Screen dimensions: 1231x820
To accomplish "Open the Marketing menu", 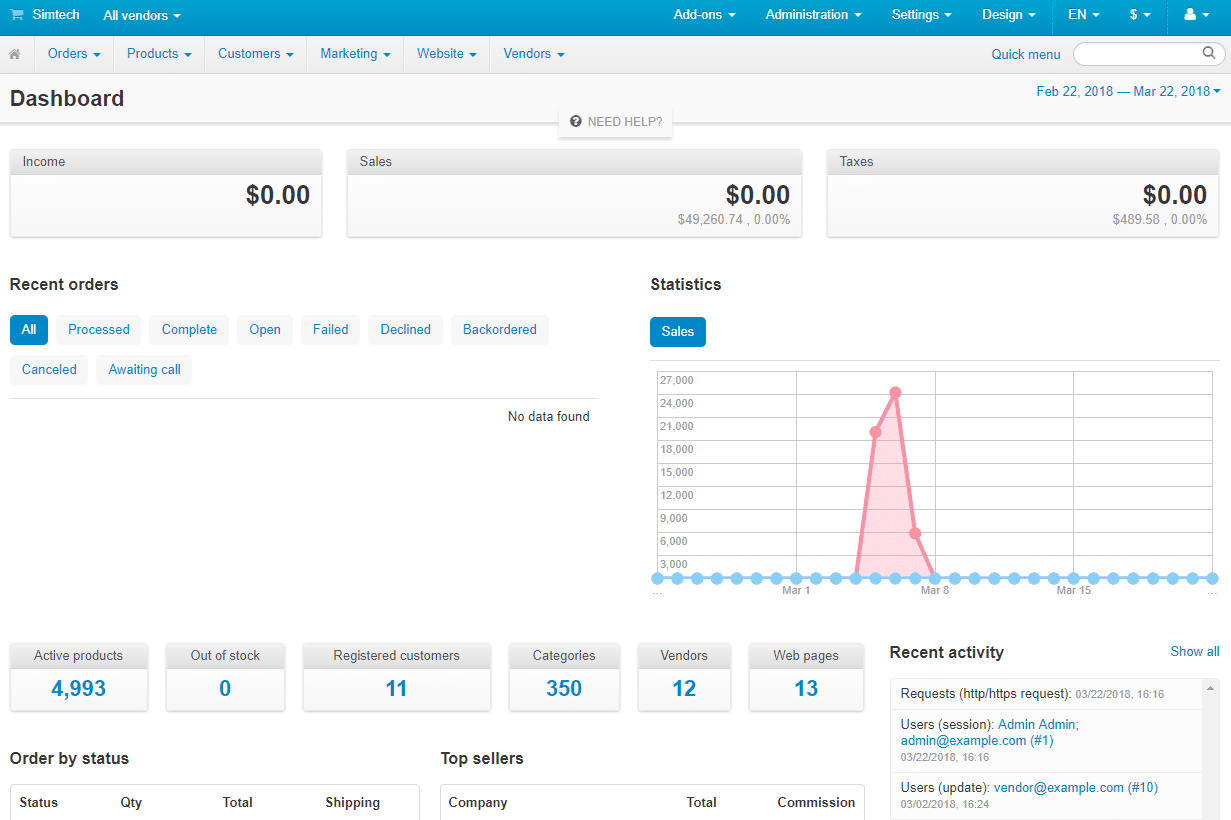I will [x=354, y=53].
